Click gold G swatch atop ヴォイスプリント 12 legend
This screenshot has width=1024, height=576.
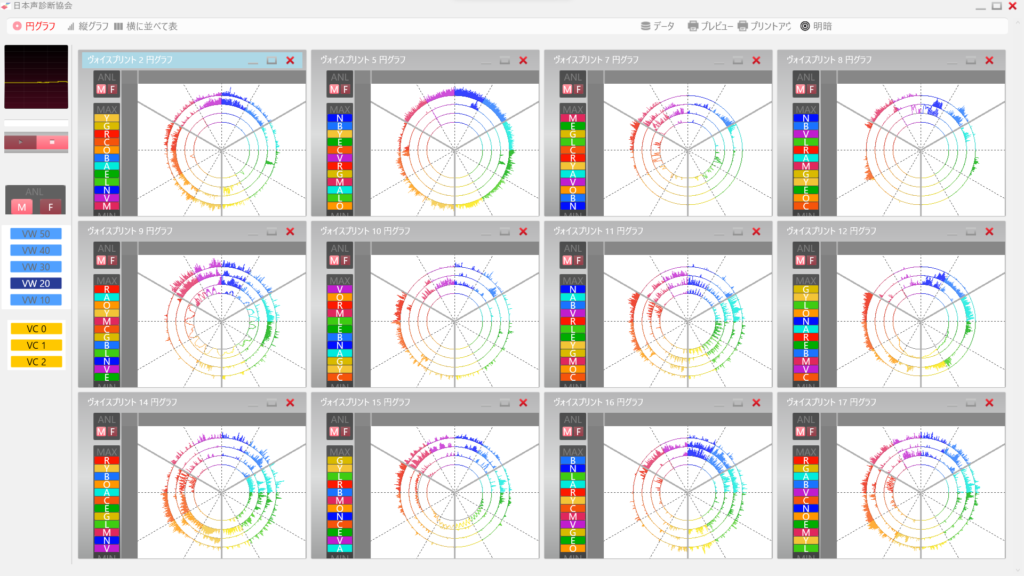pyautogui.click(x=806, y=289)
